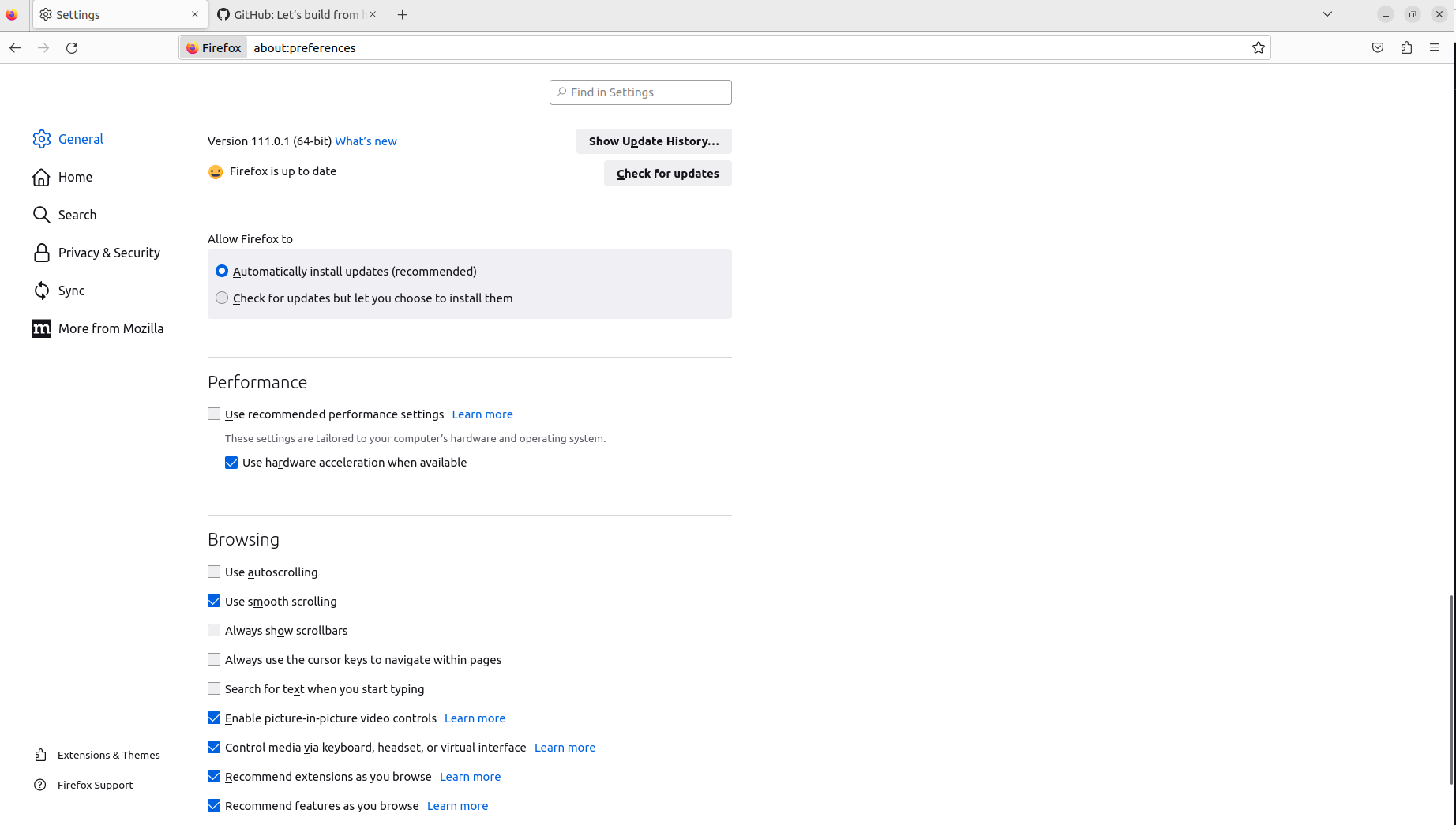
Task: Uncheck Use smooth scrolling
Action: coord(213,600)
